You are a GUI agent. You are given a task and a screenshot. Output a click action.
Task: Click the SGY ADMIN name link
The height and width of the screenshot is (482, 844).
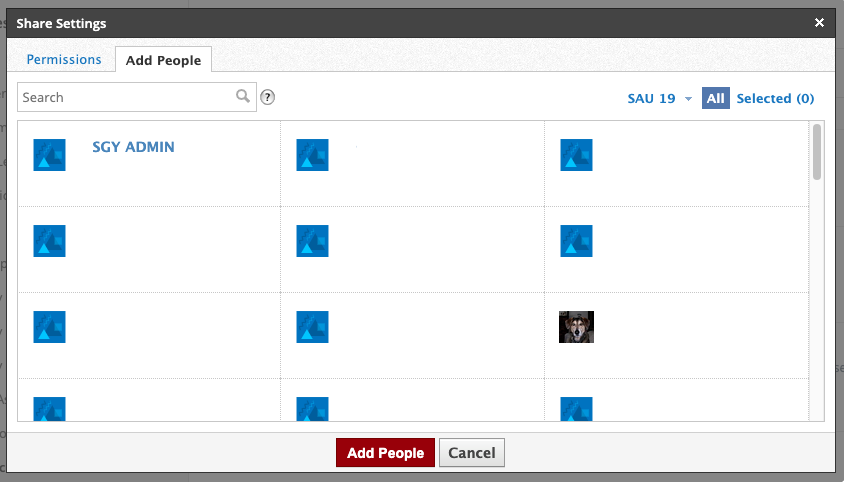133,147
